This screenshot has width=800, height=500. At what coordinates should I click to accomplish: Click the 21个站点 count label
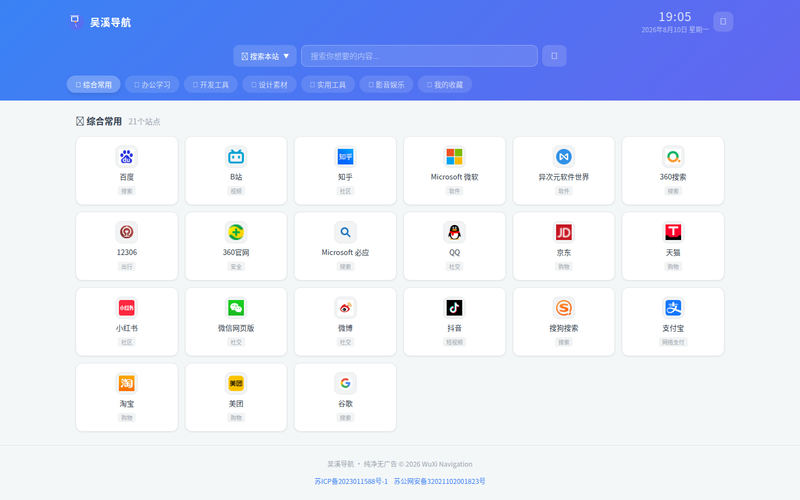point(144,122)
